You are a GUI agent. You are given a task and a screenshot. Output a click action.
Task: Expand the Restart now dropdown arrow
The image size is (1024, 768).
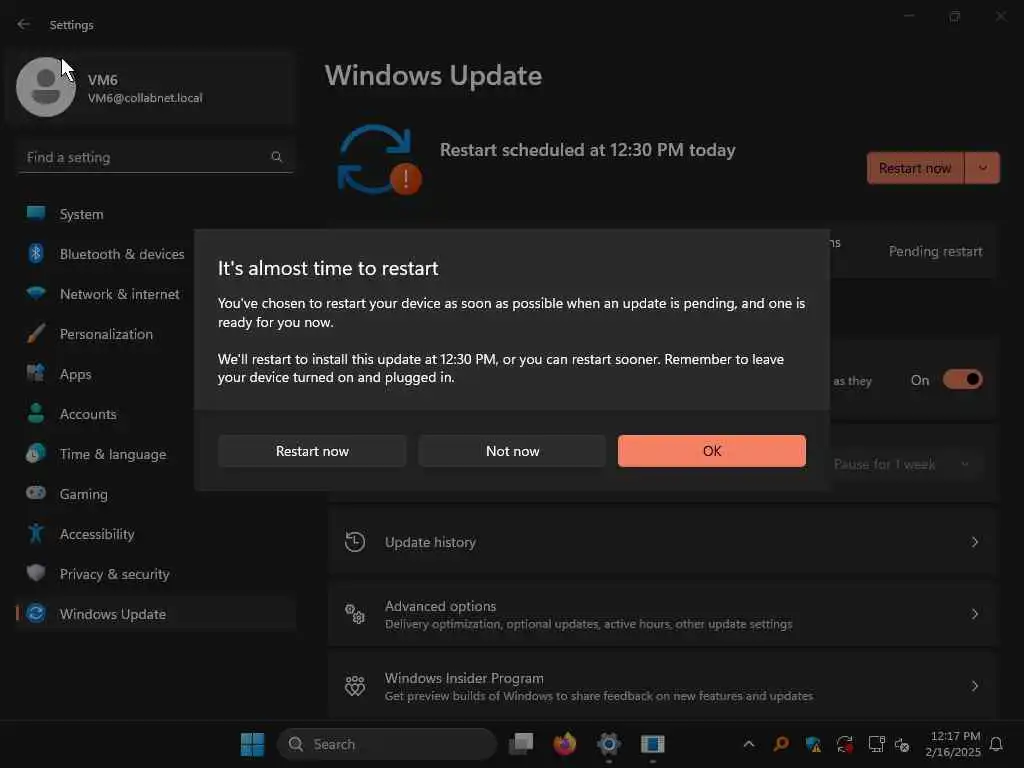point(982,168)
